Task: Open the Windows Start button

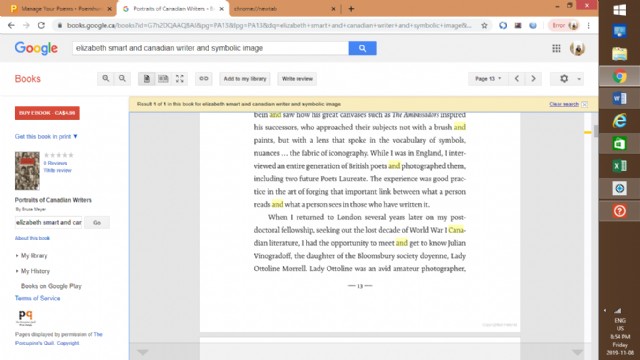Action: tap(620, 10)
